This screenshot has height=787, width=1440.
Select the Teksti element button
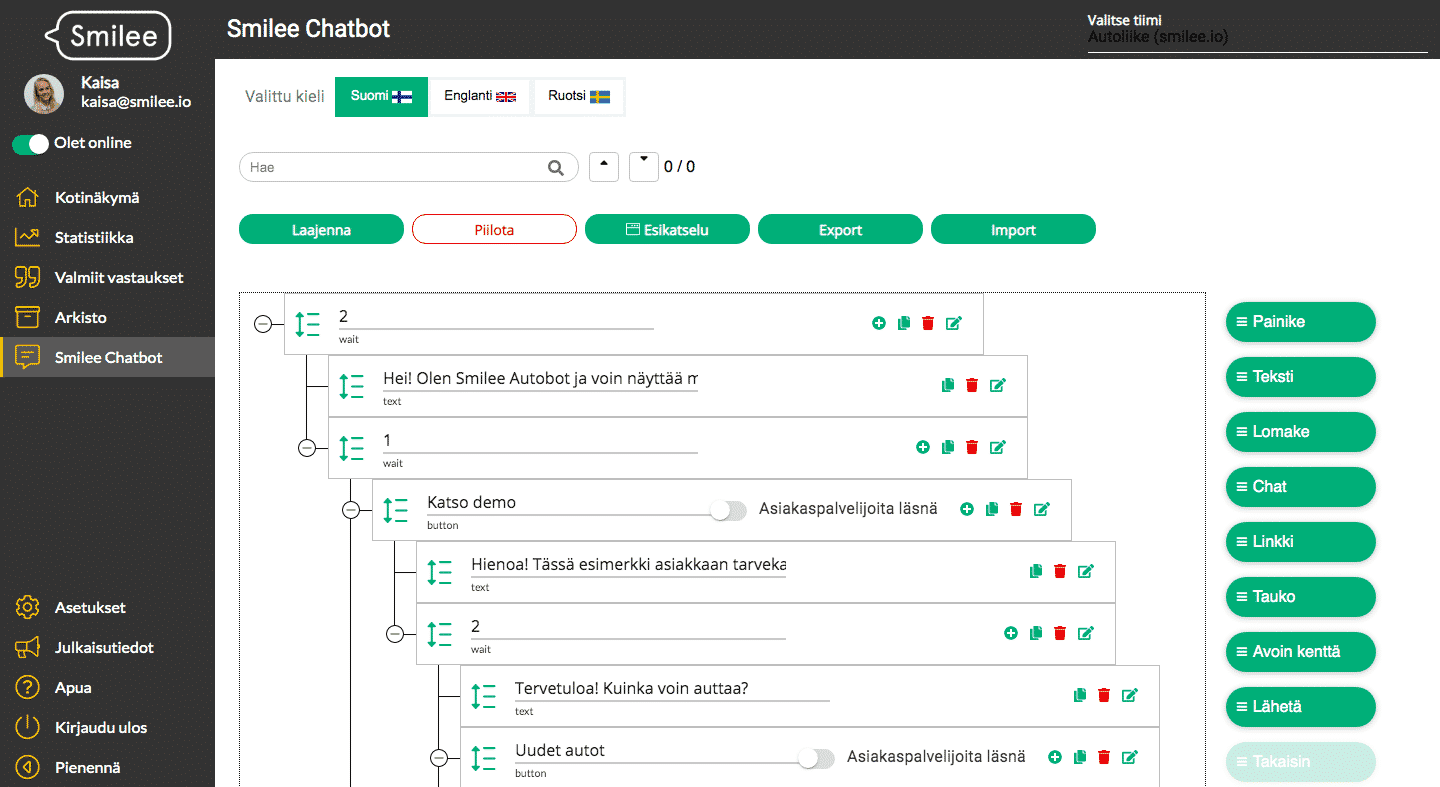click(x=1301, y=377)
